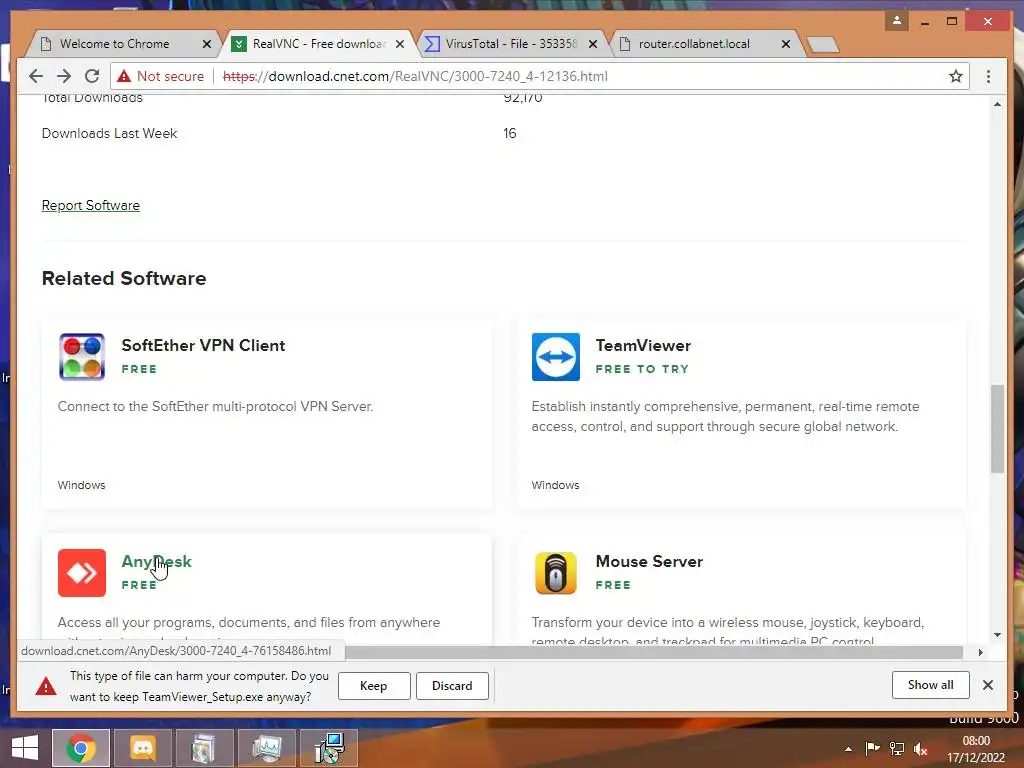Screen dimensions: 1024x768
Task: Click horizontal scroll right arrow
Action: coord(980,652)
